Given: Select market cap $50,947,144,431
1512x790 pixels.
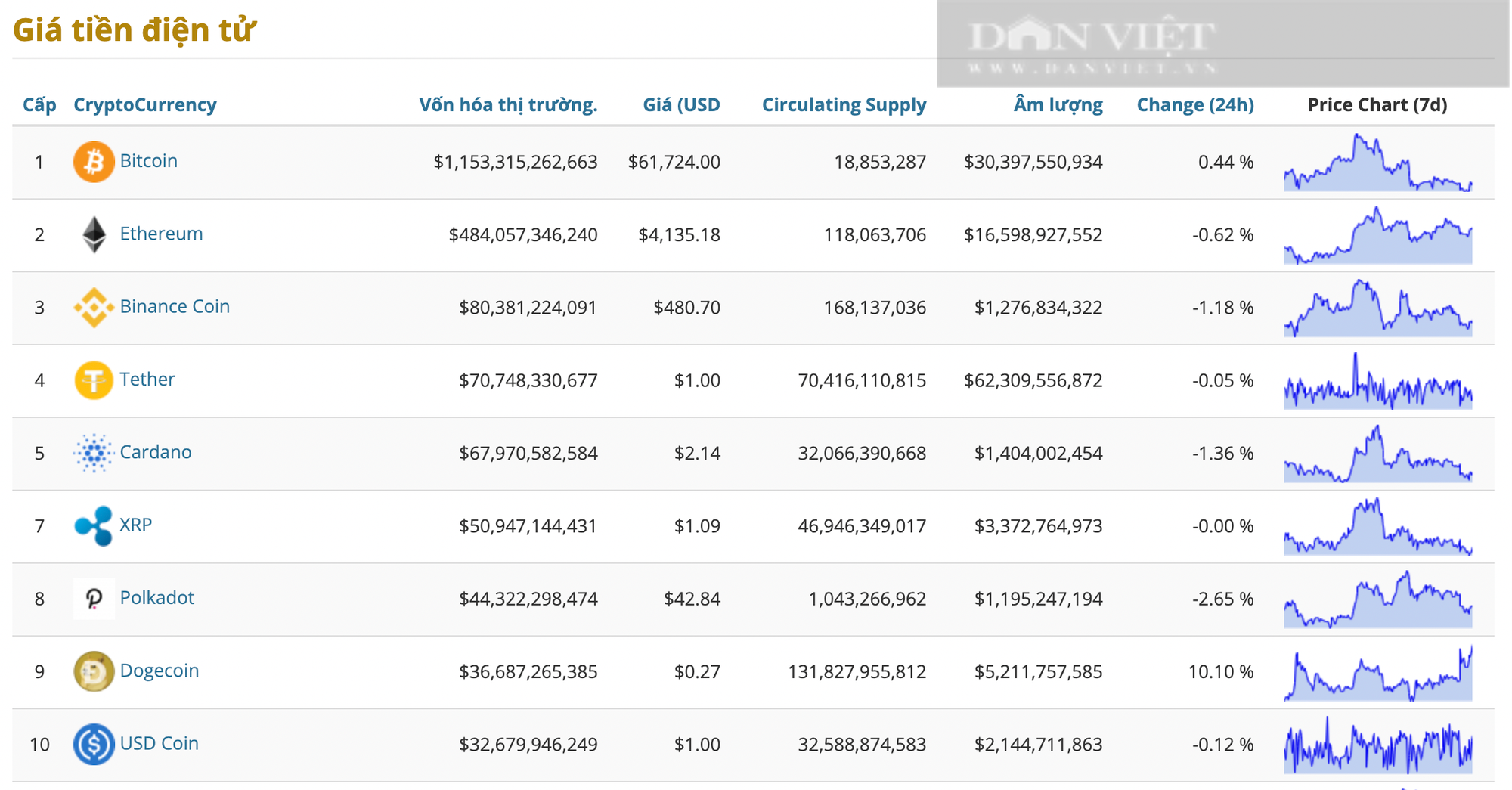Looking at the screenshot, I should click(x=528, y=526).
